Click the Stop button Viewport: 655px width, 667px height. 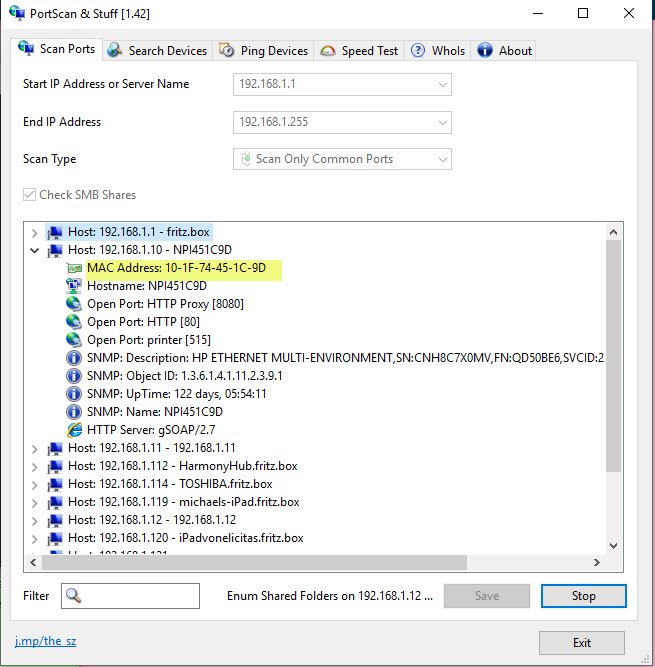pos(584,596)
